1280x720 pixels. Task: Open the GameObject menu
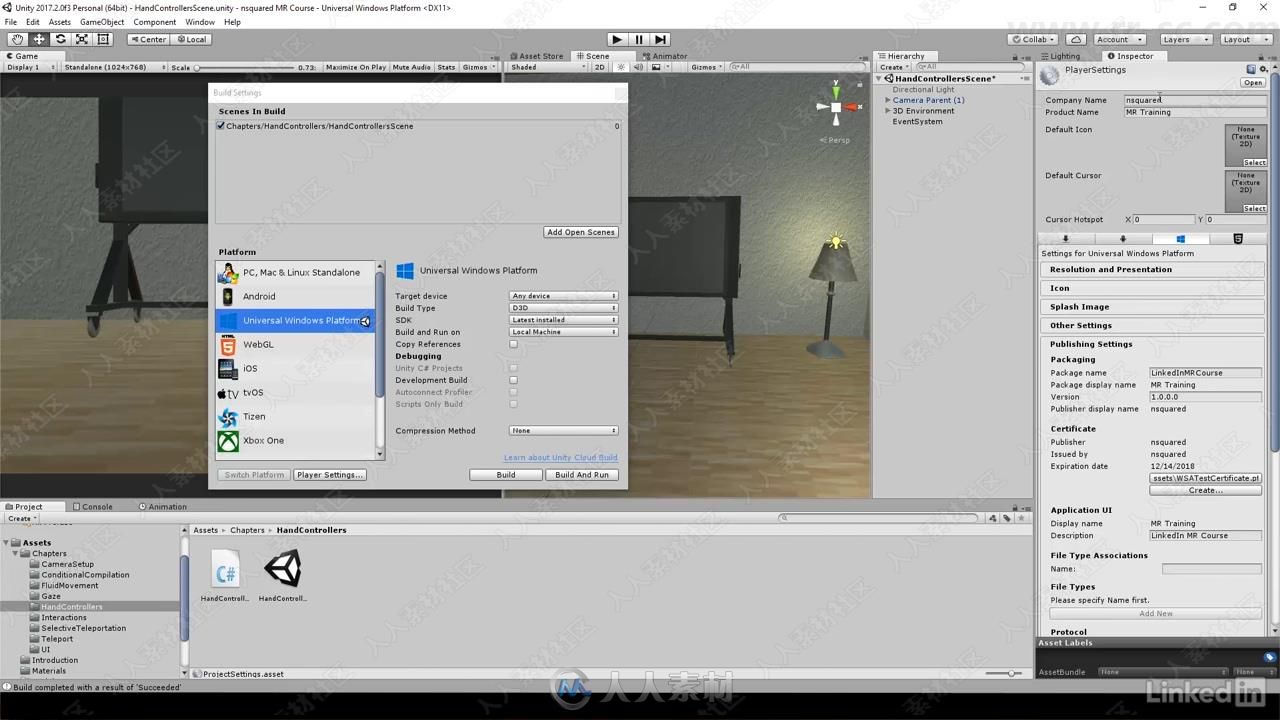point(102,22)
